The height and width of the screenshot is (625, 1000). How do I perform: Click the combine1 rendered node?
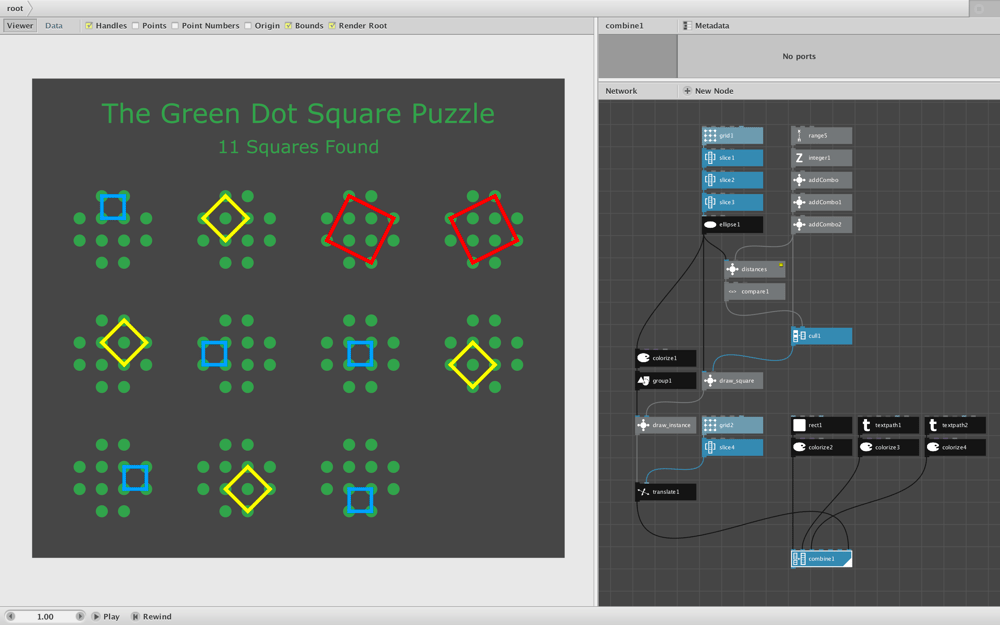821,559
